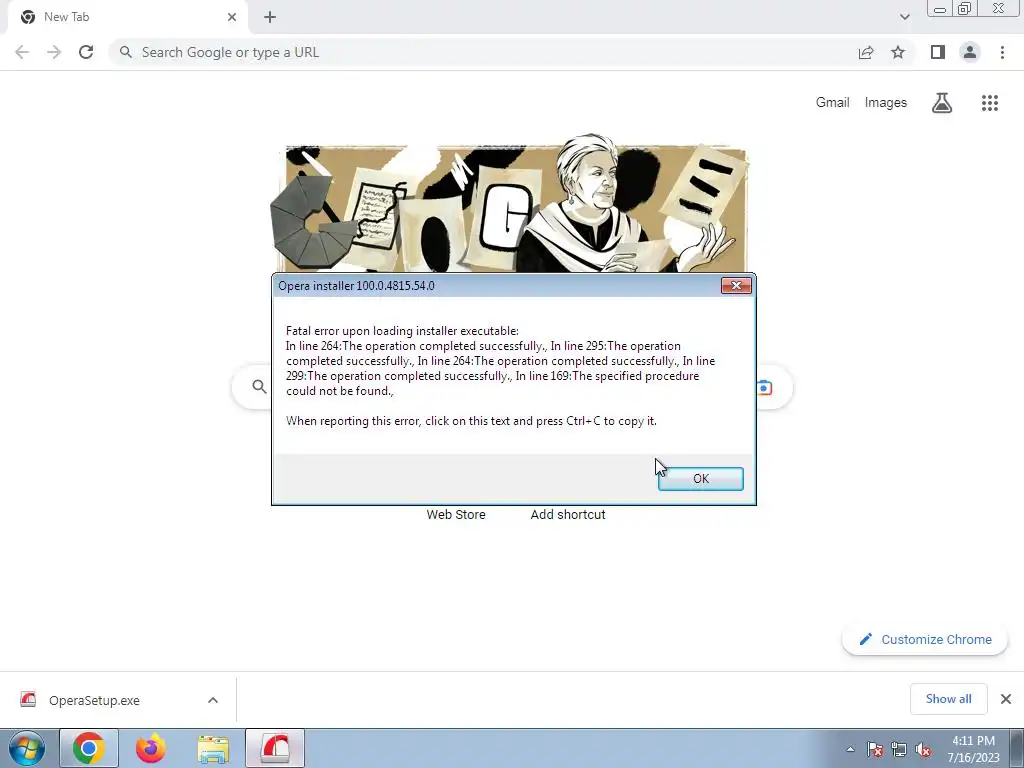Close the Opera installer error dialog
1024x768 pixels.
736,285
